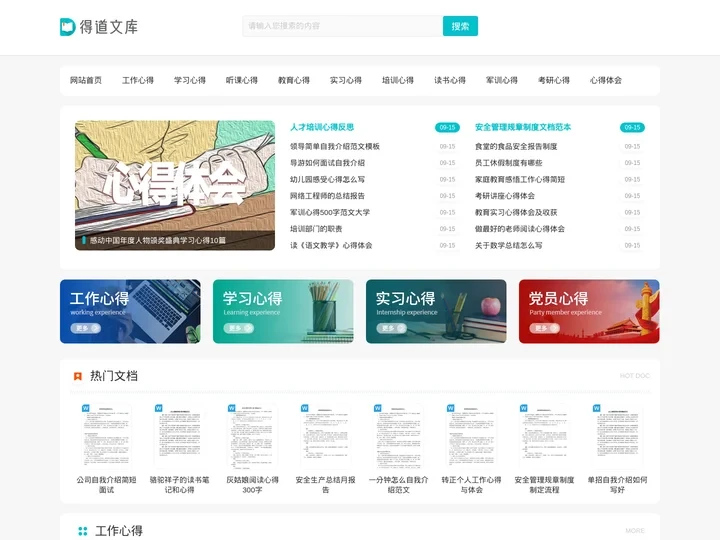
Task: Open article 领导简单自我介绍范文模板
Action: tap(335, 146)
